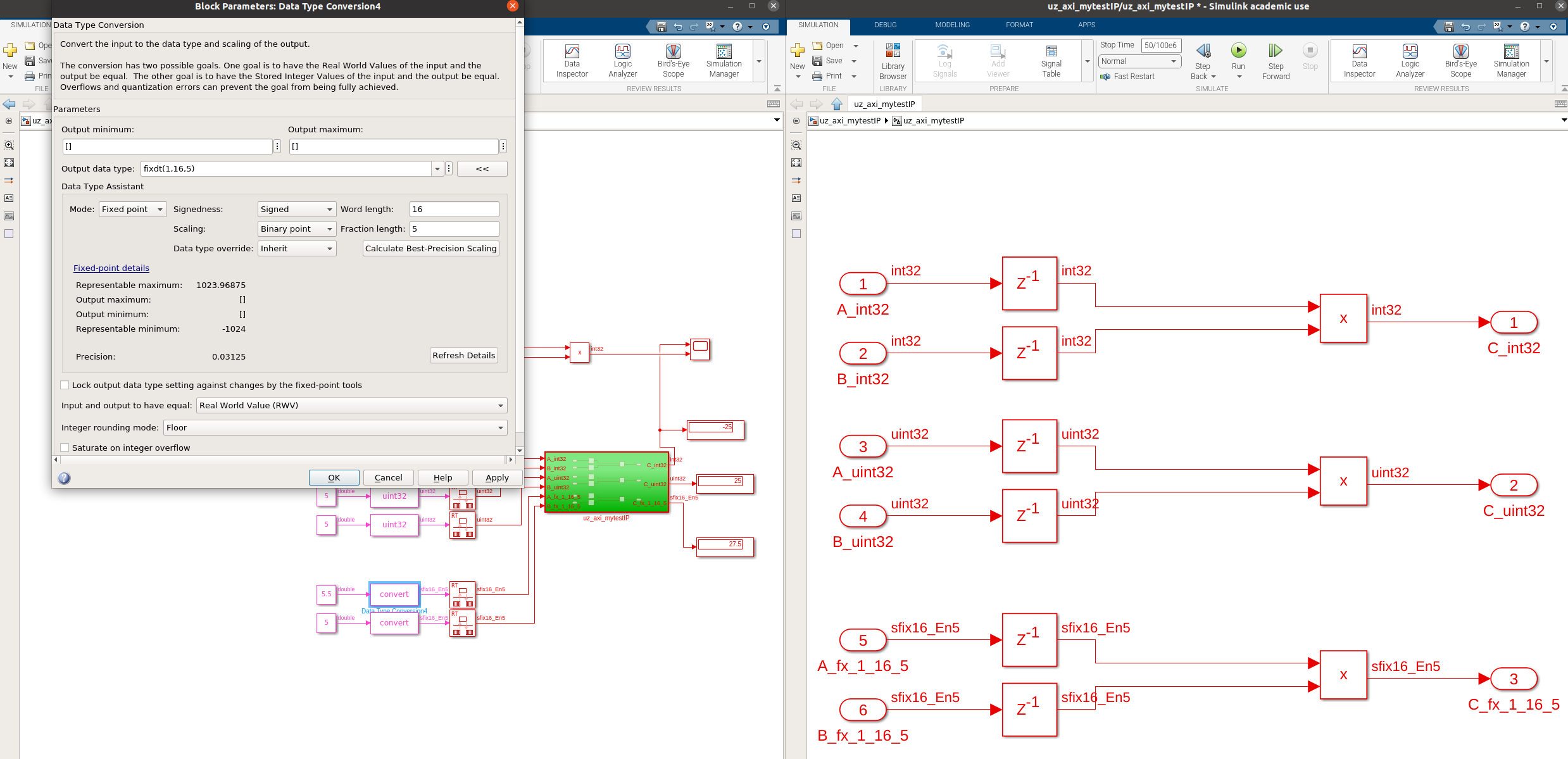Image resolution: width=1568 pixels, height=759 pixels.
Task: Switch to the MODELING tab
Action: point(952,25)
